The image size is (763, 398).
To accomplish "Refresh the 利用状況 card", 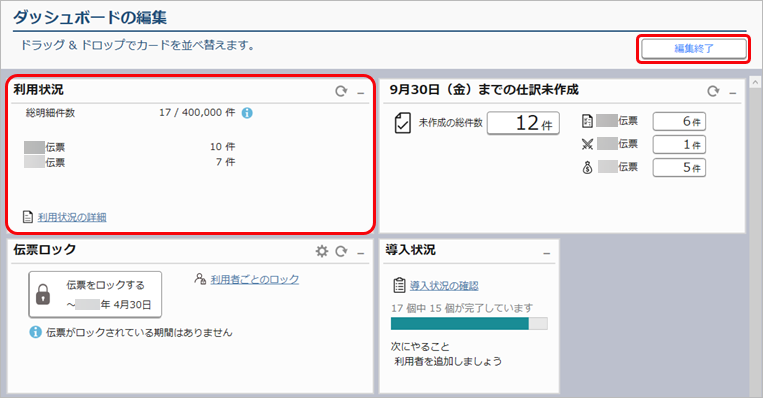I will (341, 91).
